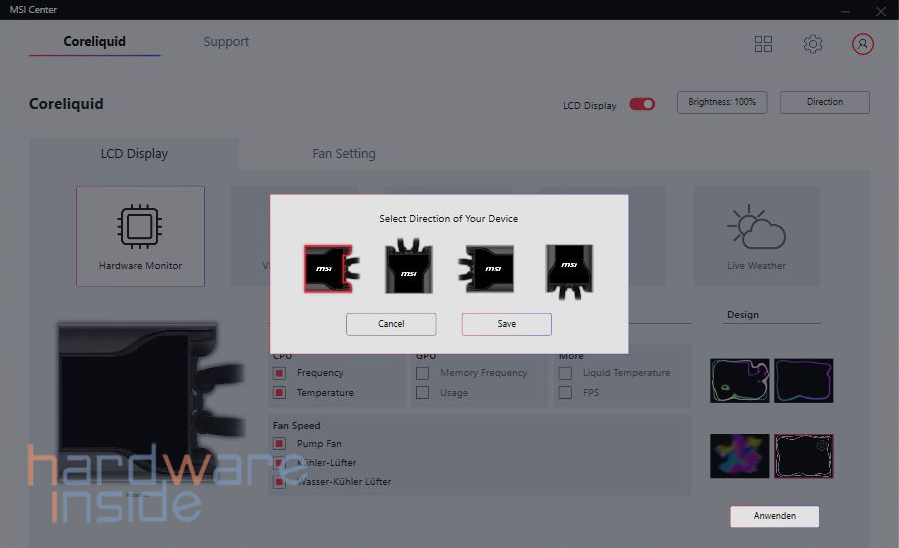Image resolution: width=899 pixels, height=548 pixels.
Task: Toggle the Pump Fan checkbox
Action: (279, 444)
